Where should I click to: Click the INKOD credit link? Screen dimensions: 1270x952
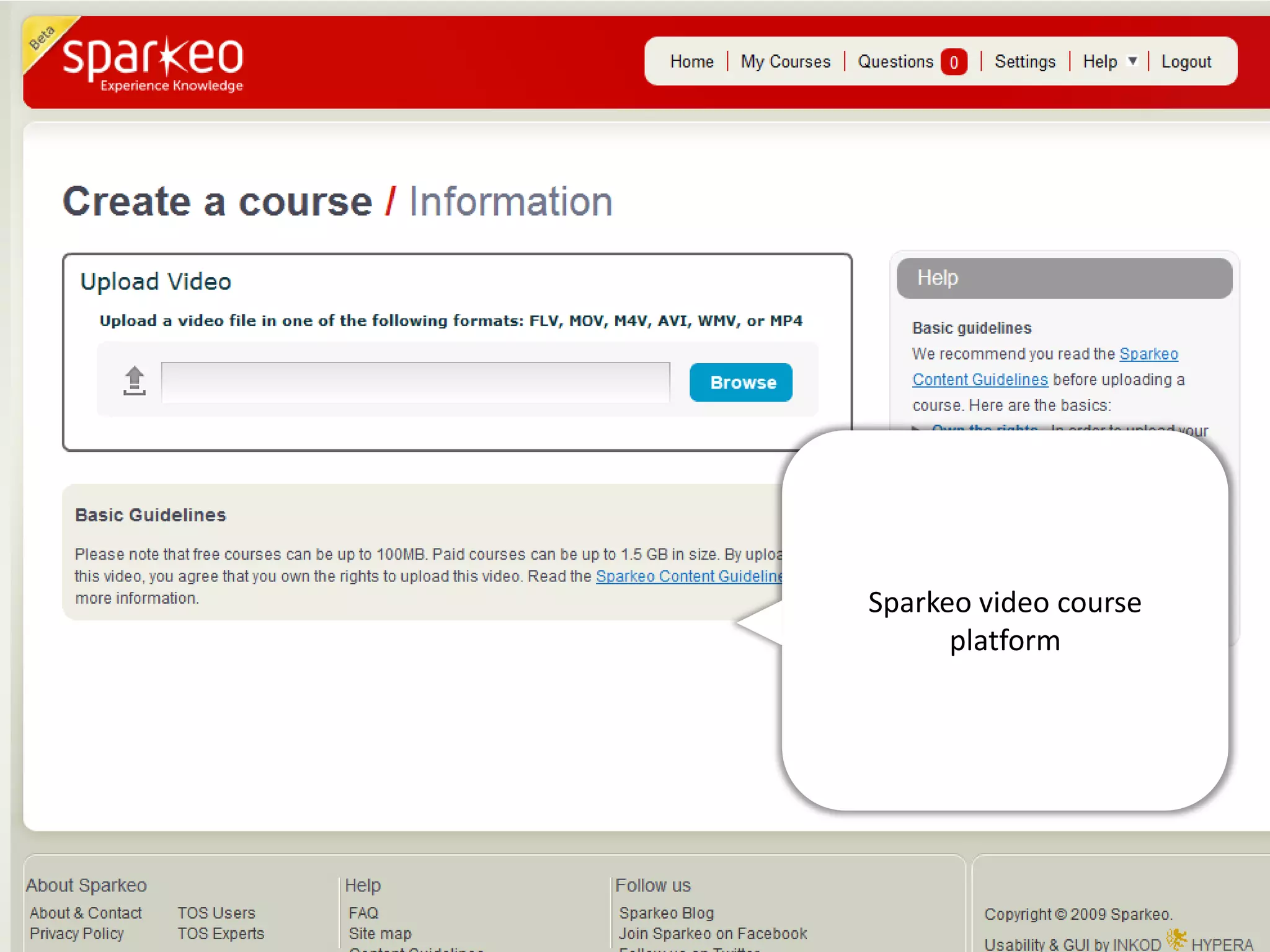tap(1137, 945)
